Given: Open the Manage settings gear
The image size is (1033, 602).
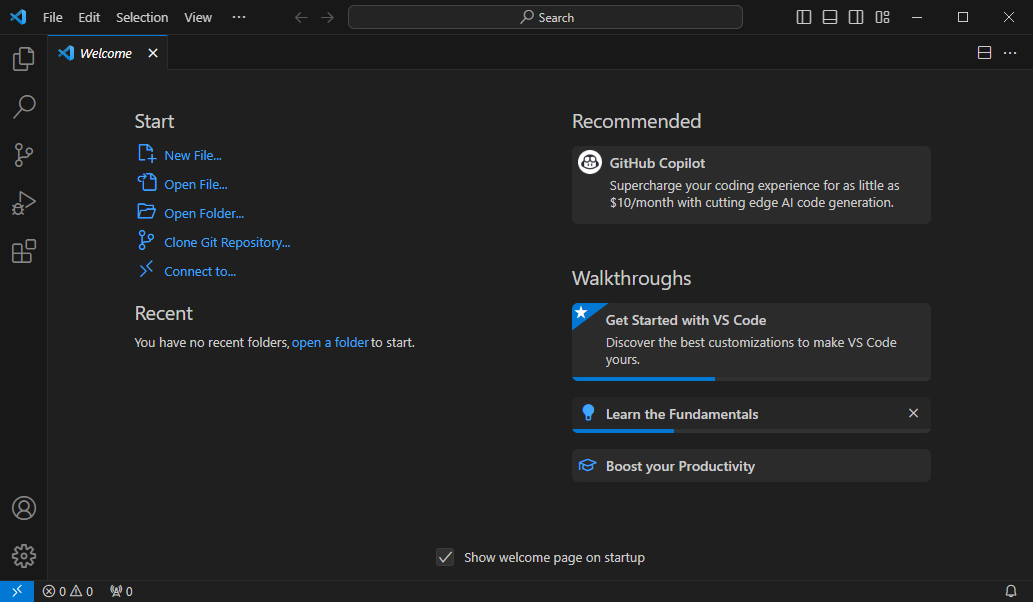Looking at the screenshot, I should click(x=23, y=556).
